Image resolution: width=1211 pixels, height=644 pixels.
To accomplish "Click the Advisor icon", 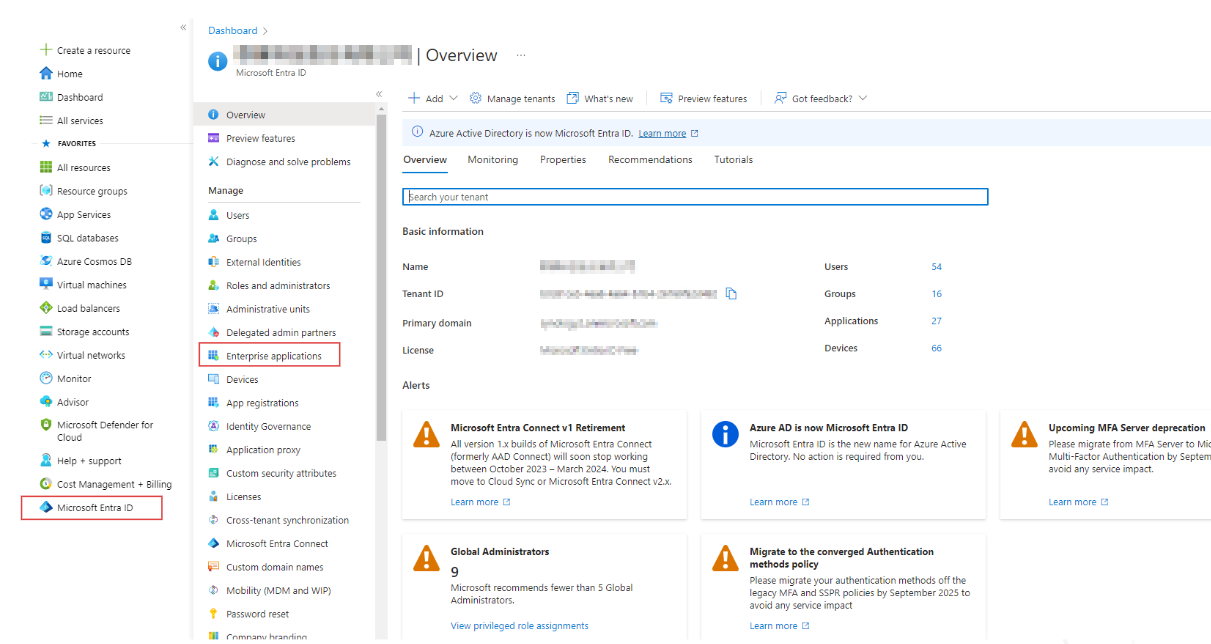I will [x=45, y=402].
